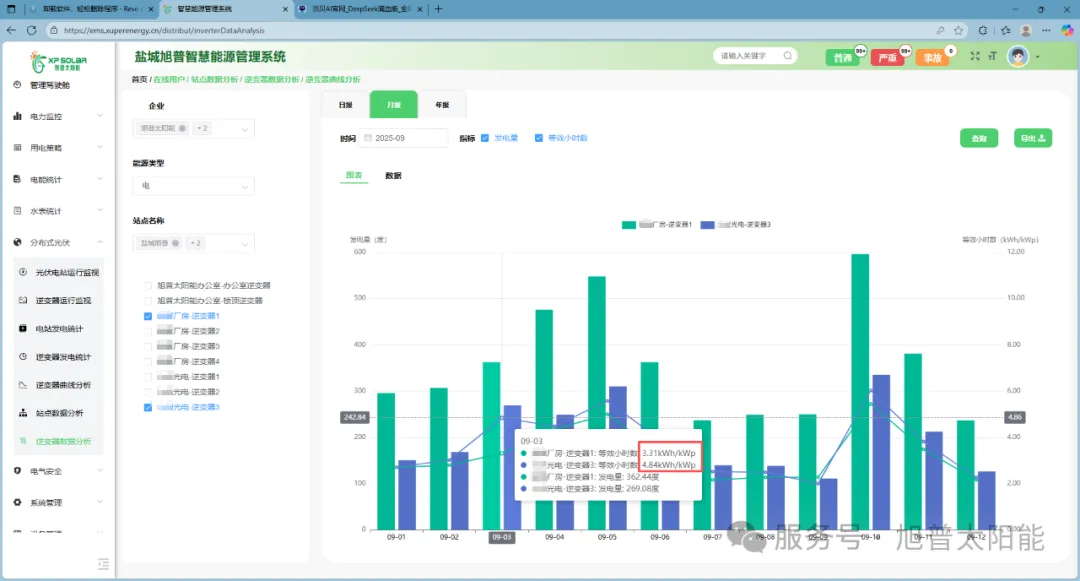Collapse the sidebar using the bottom menu icon
The height and width of the screenshot is (581, 1080).
(103, 563)
